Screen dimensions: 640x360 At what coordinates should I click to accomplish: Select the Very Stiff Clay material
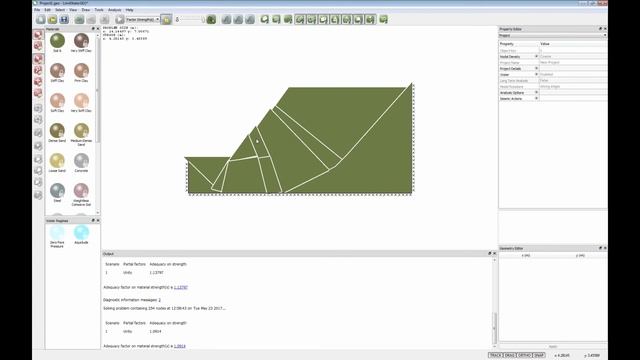[x=81, y=43]
